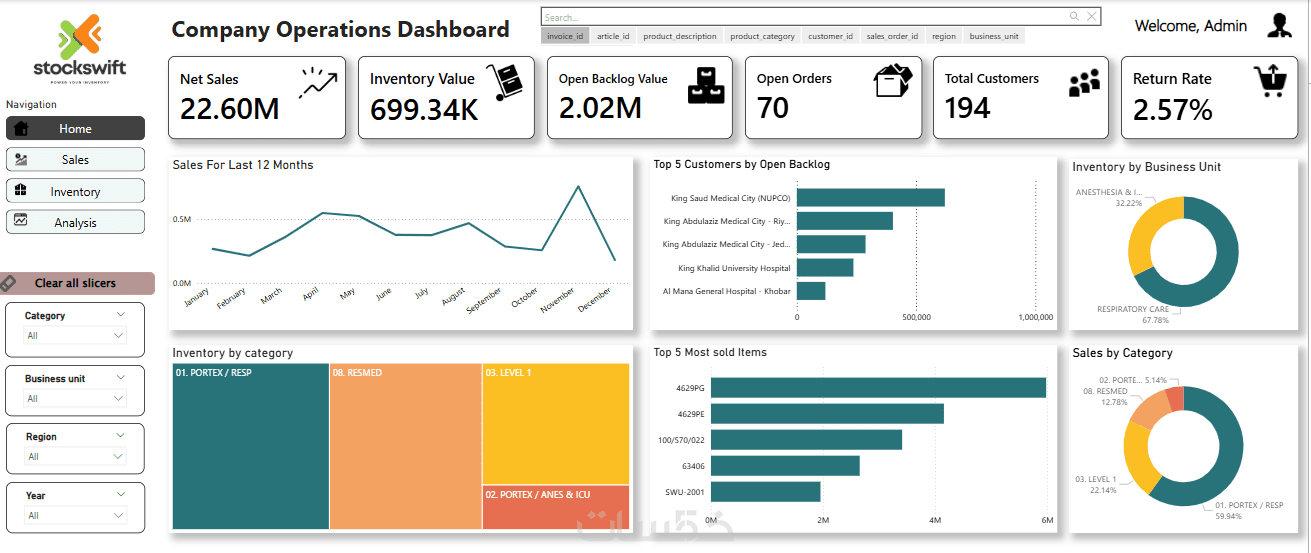Viewport: 1311px width, 553px height.
Task: Click the SWU-2001 item bar
Action: click(x=765, y=491)
